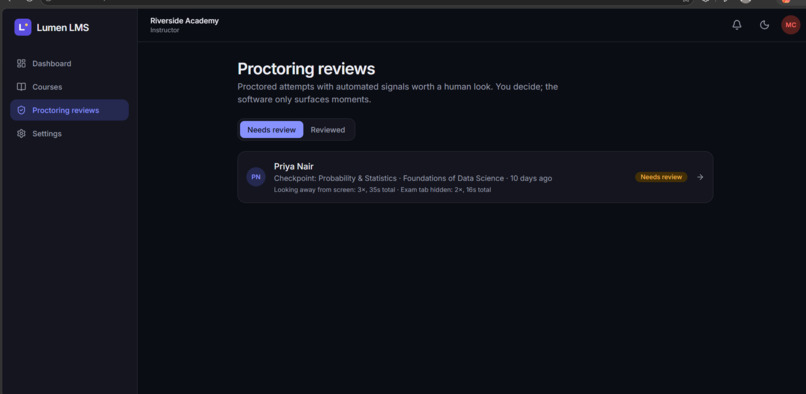806x394 pixels.
Task: Click Checkpoint: Probability & Statistics description
Action: [413, 178]
